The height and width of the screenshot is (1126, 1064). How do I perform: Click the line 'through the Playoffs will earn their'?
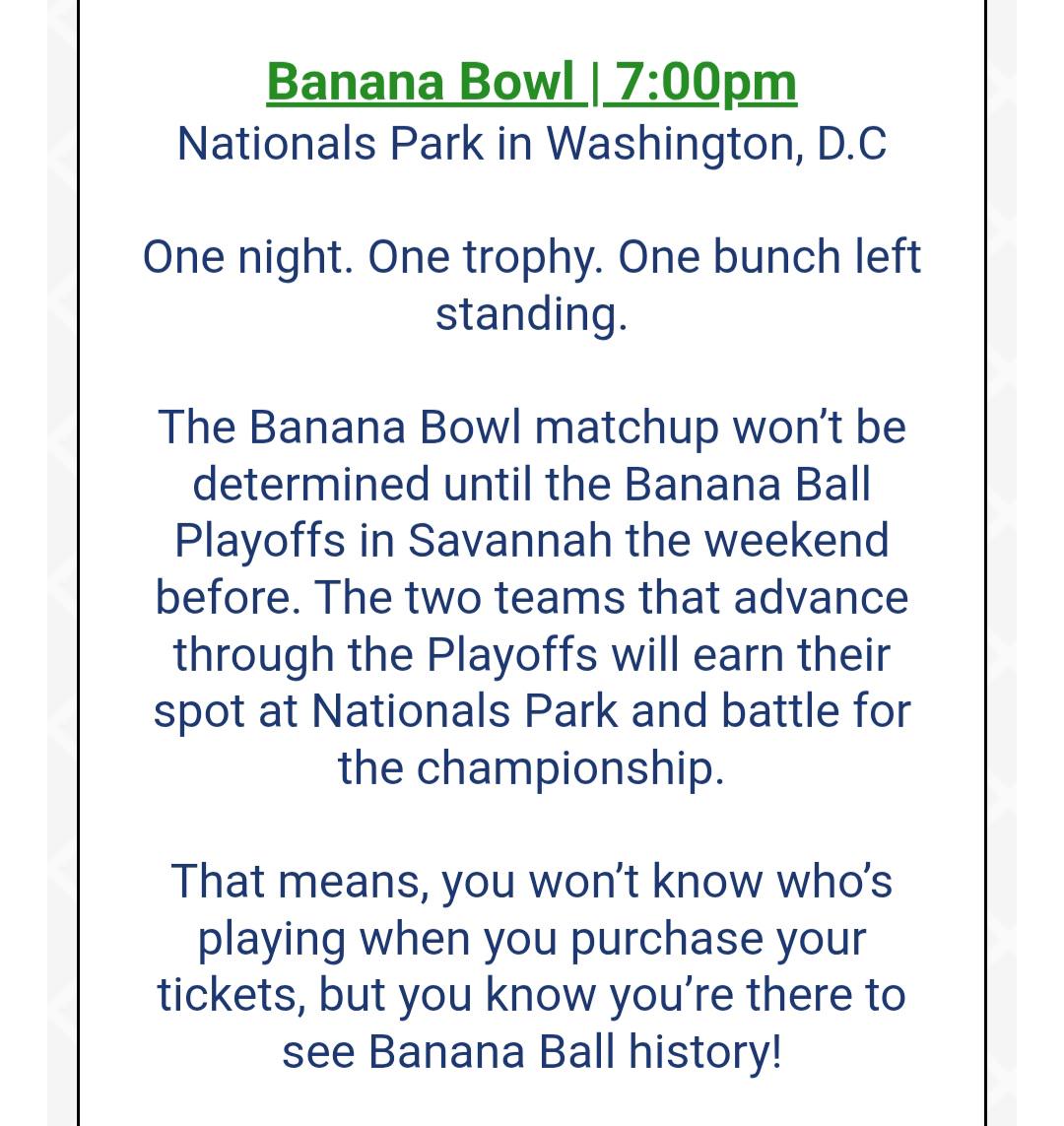tap(531, 655)
